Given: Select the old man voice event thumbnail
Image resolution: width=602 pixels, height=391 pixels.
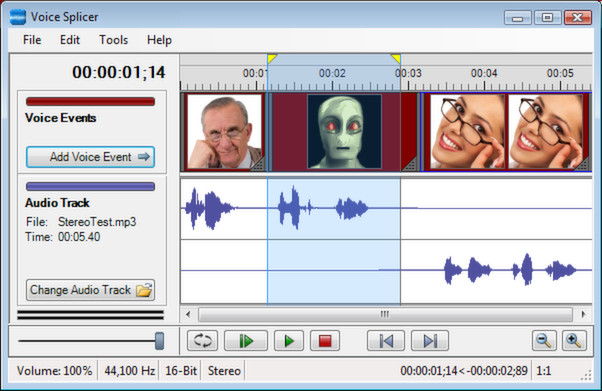Looking at the screenshot, I should [224, 132].
